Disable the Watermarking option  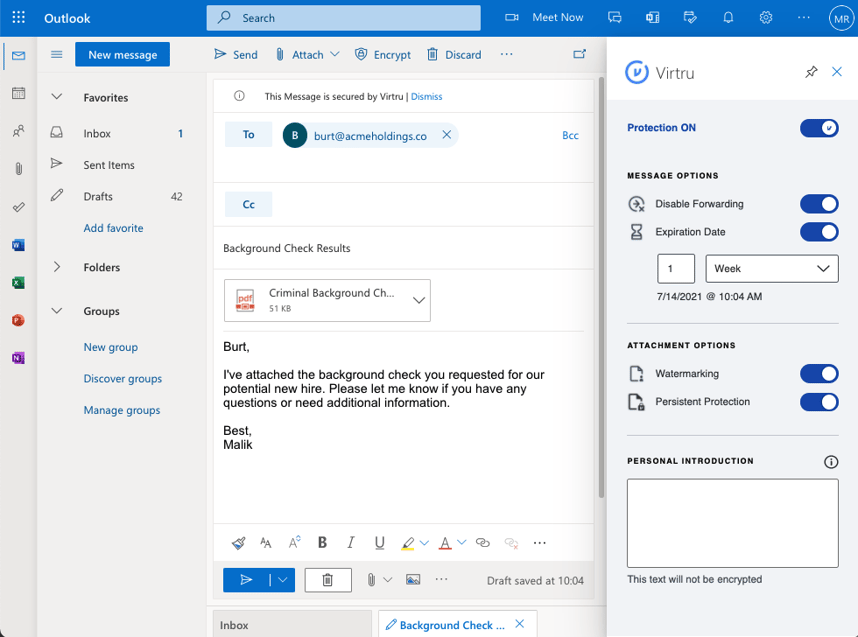pyautogui.click(x=819, y=373)
